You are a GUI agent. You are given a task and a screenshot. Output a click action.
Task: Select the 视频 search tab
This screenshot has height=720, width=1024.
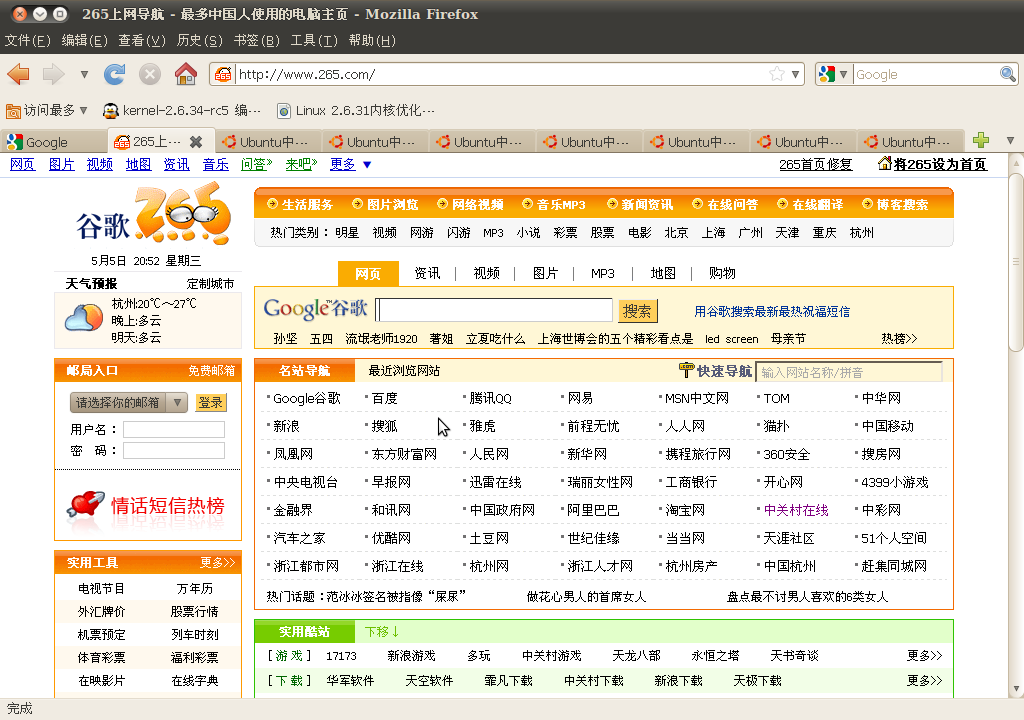[487, 273]
